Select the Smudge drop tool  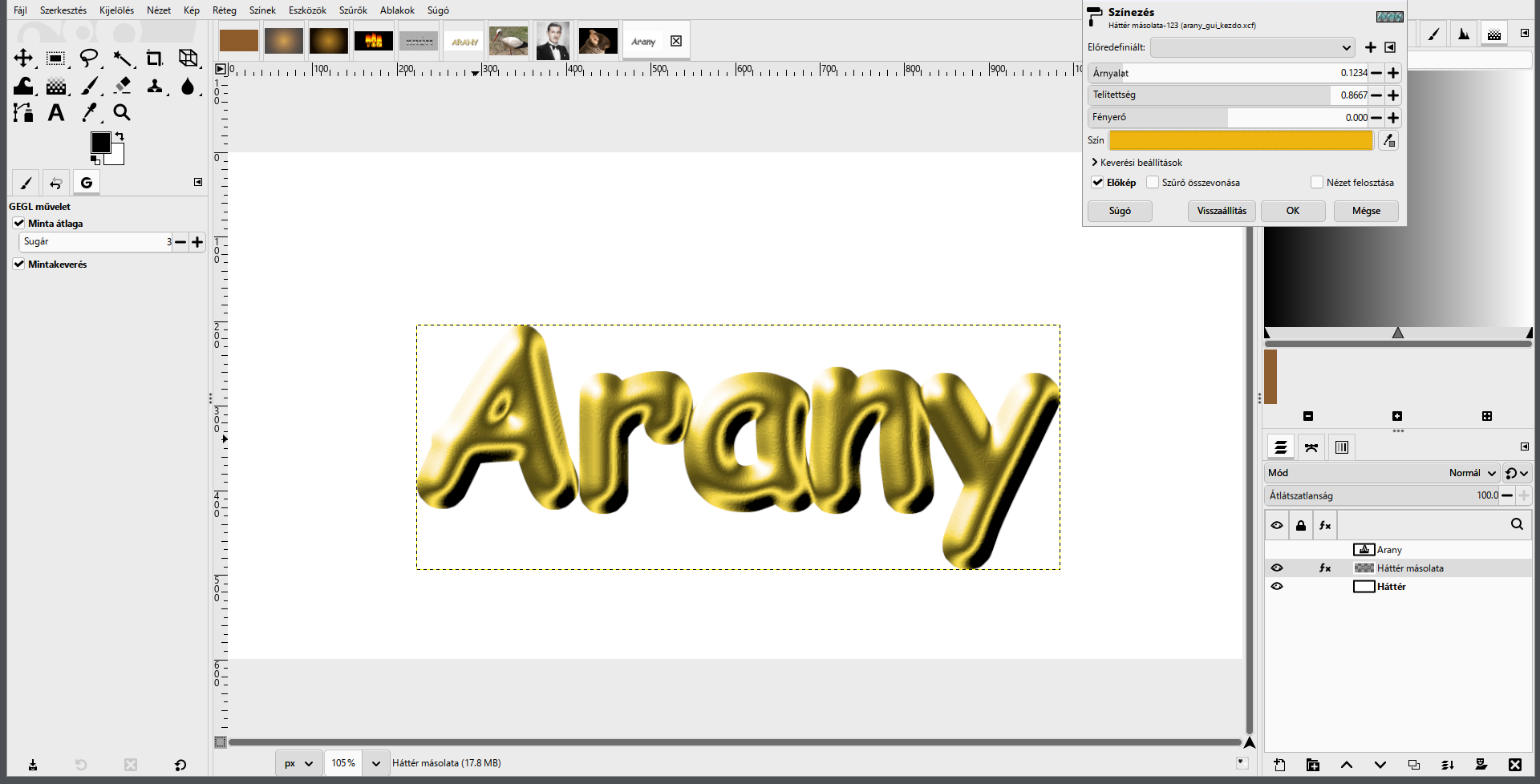point(188,86)
